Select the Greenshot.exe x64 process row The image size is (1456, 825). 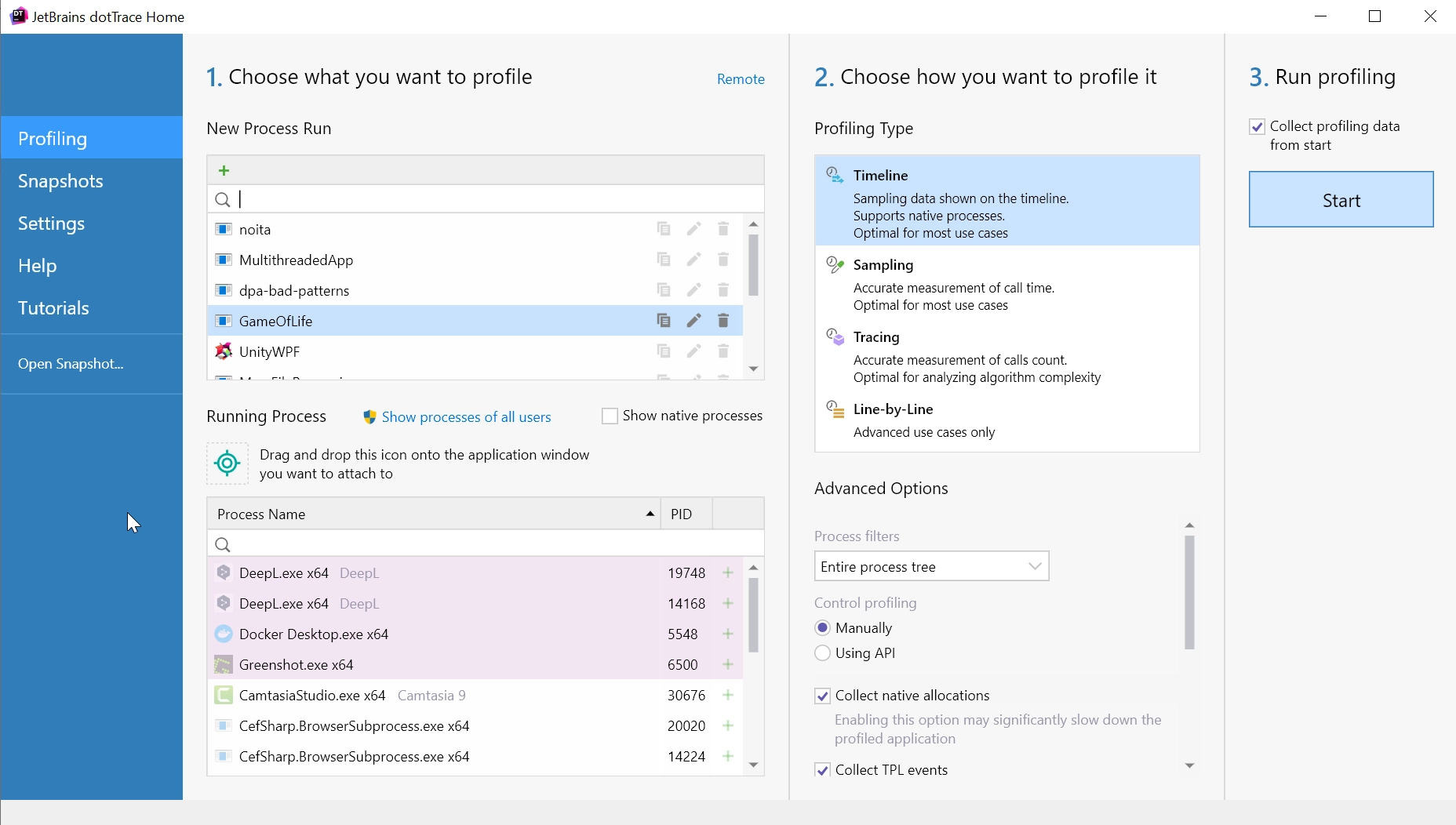pos(475,665)
